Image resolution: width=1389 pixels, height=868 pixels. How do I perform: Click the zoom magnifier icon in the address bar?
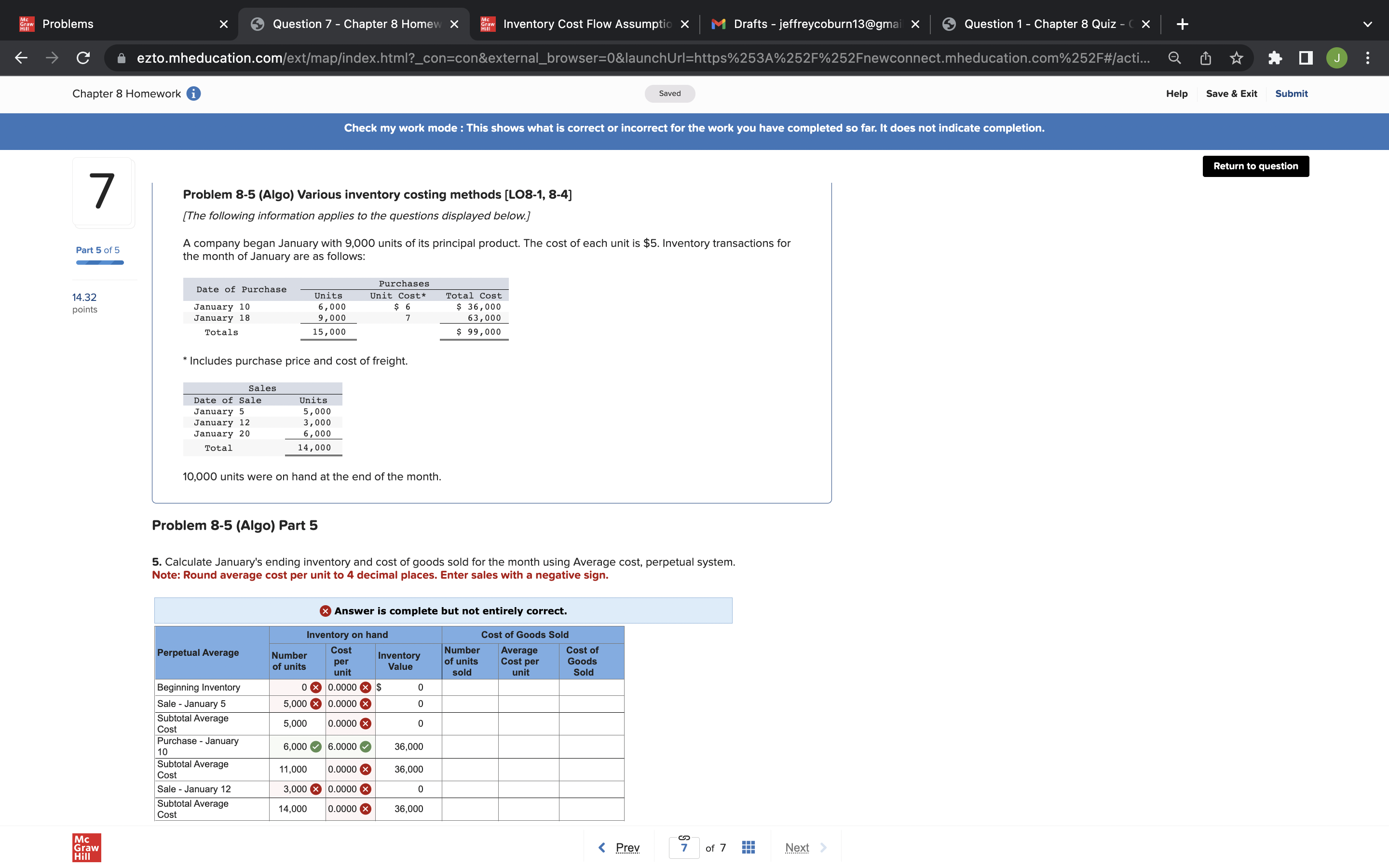tap(1174, 58)
